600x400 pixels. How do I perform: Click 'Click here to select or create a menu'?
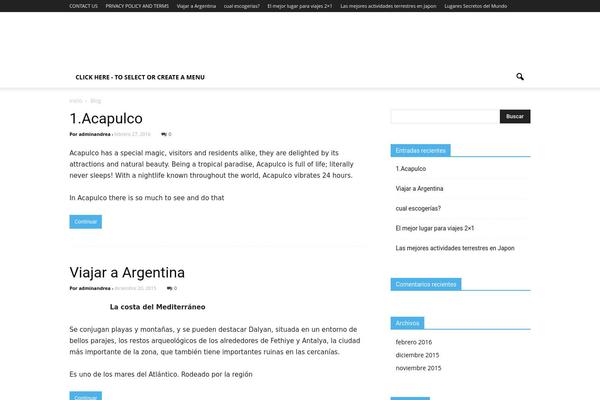point(140,77)
